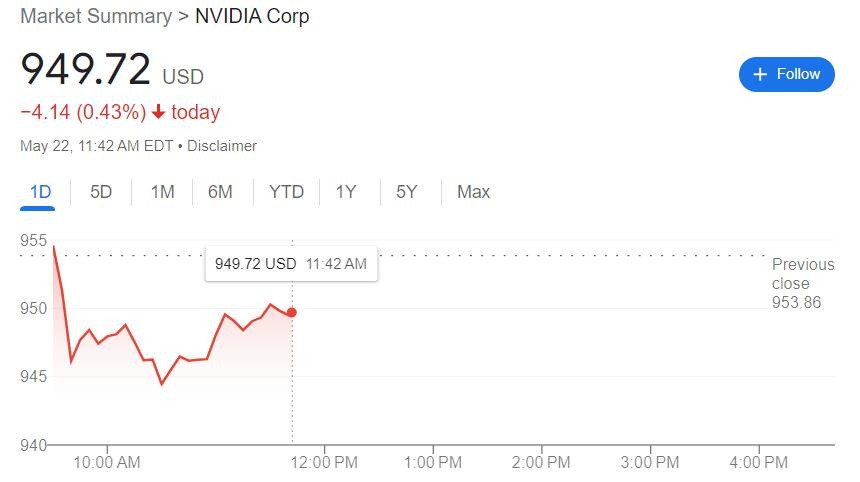The height and width of the screenshot is (482, 860).
Task: Click the 4:00 PM axis label
Action: tap(758, 462)
